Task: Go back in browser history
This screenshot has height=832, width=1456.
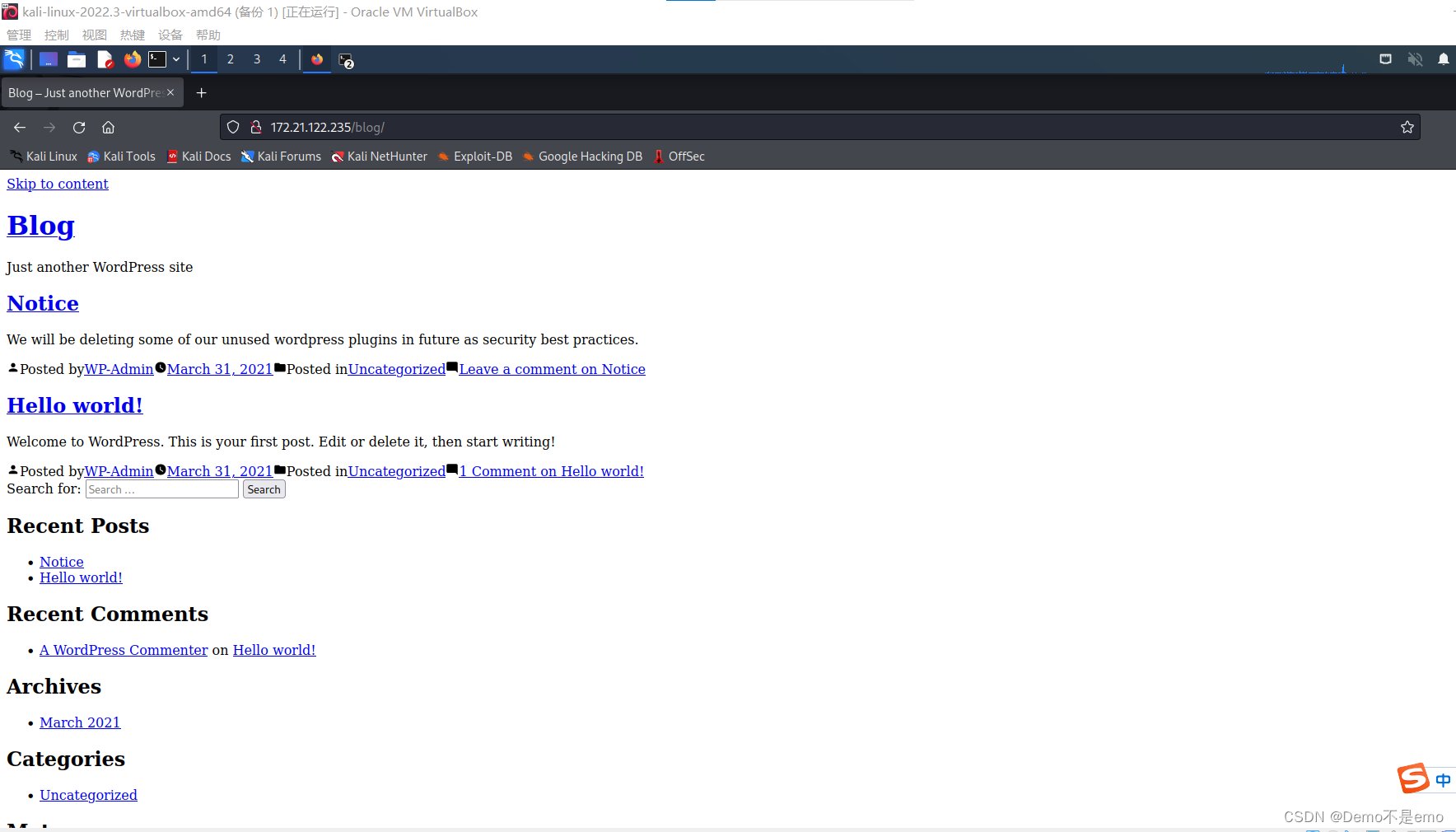Action: pos(20,127)
